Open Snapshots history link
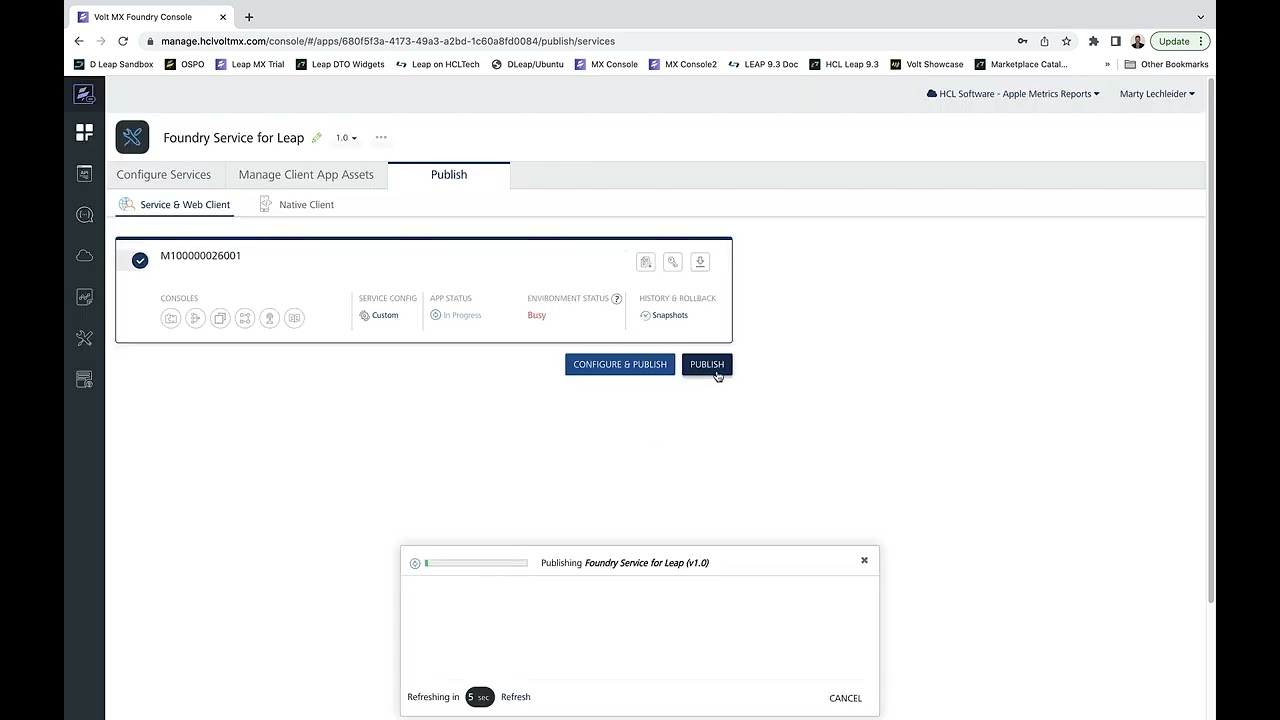The image size is (1280, 720). click(664, 315)
